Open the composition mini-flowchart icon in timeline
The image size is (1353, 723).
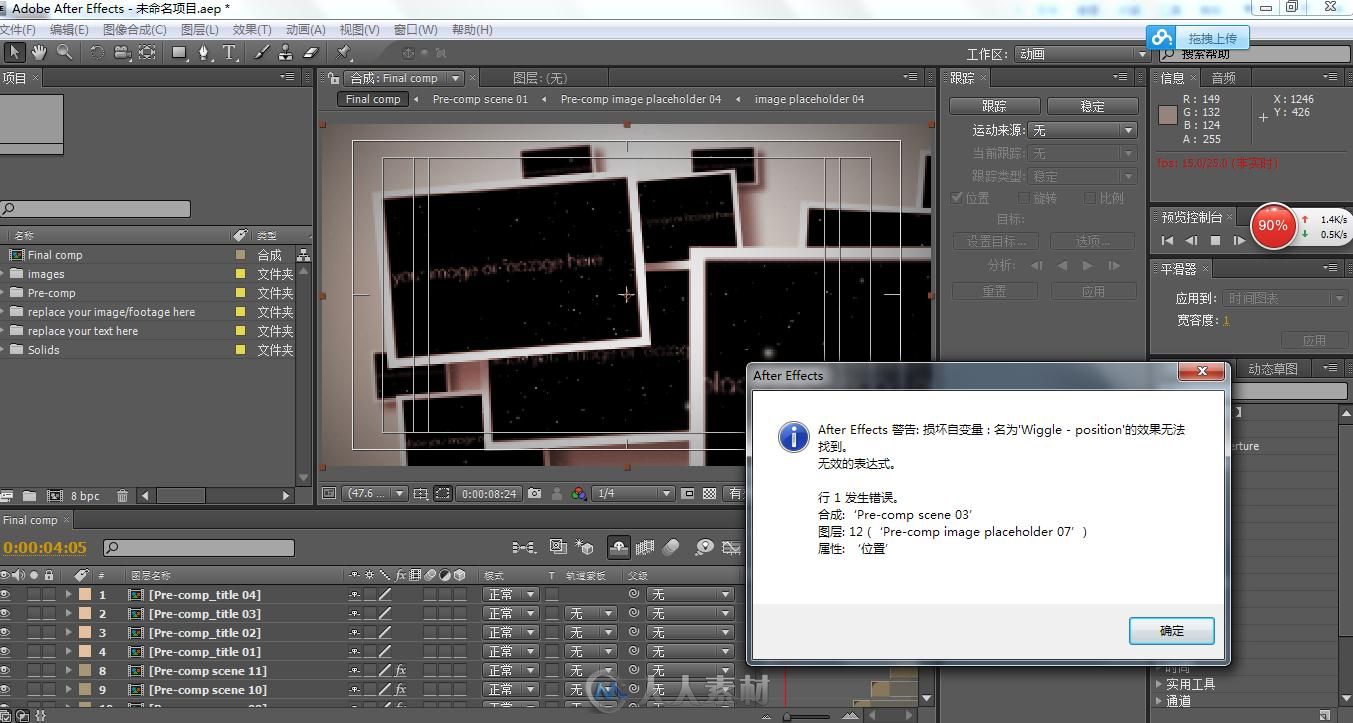523,547
